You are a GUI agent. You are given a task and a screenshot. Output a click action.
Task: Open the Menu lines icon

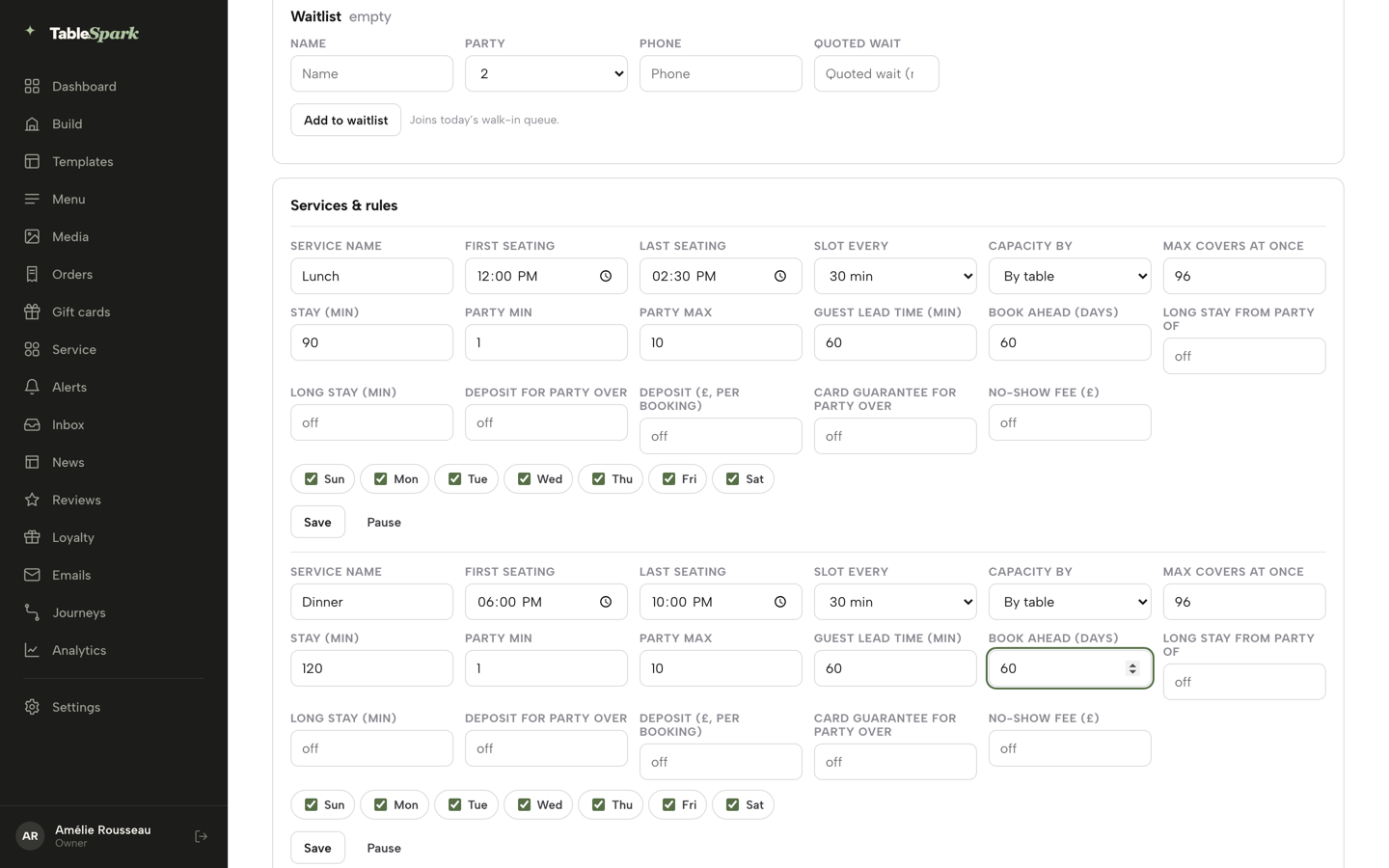[32, 199]
